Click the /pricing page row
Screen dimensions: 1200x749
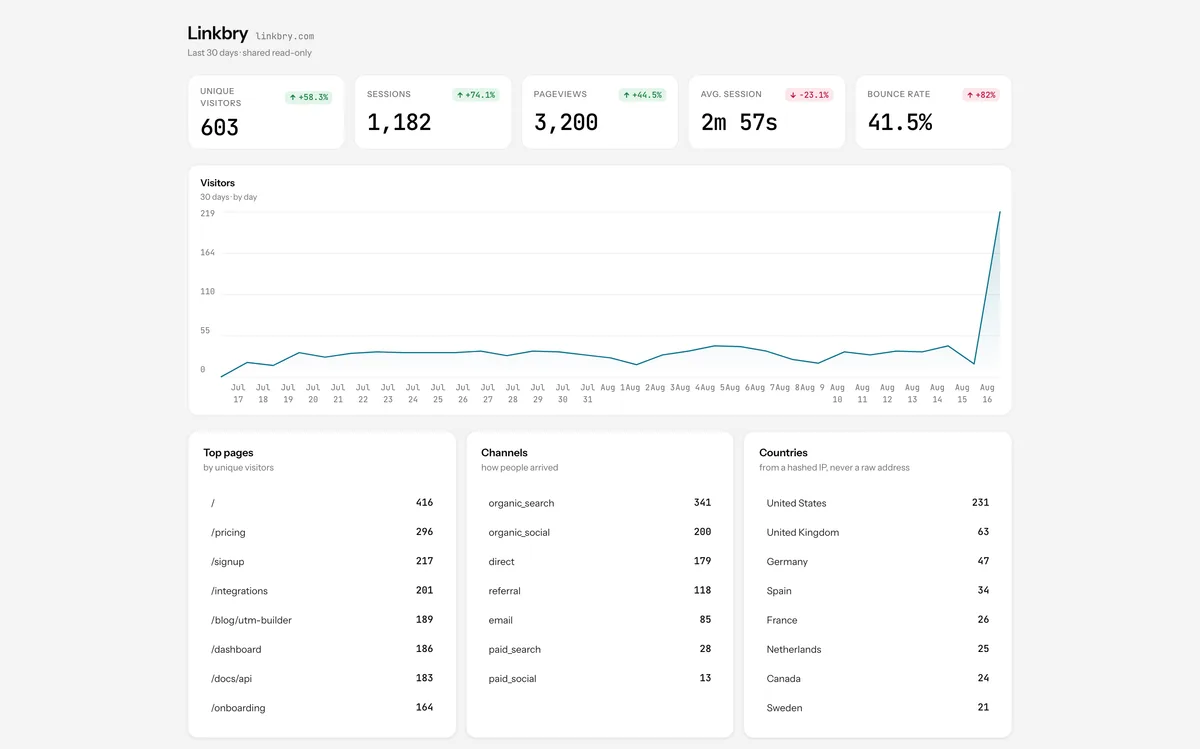click(322, 532)
